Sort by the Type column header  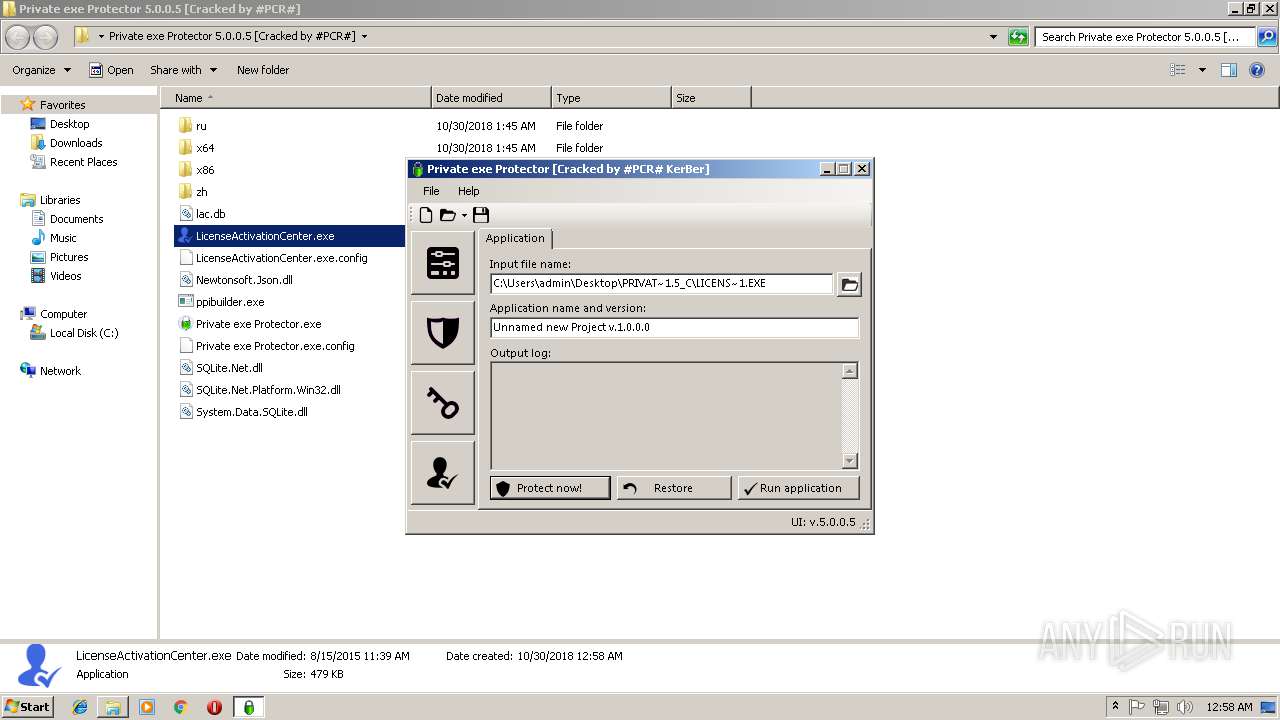pyautogui.click(x=611, y=98)
